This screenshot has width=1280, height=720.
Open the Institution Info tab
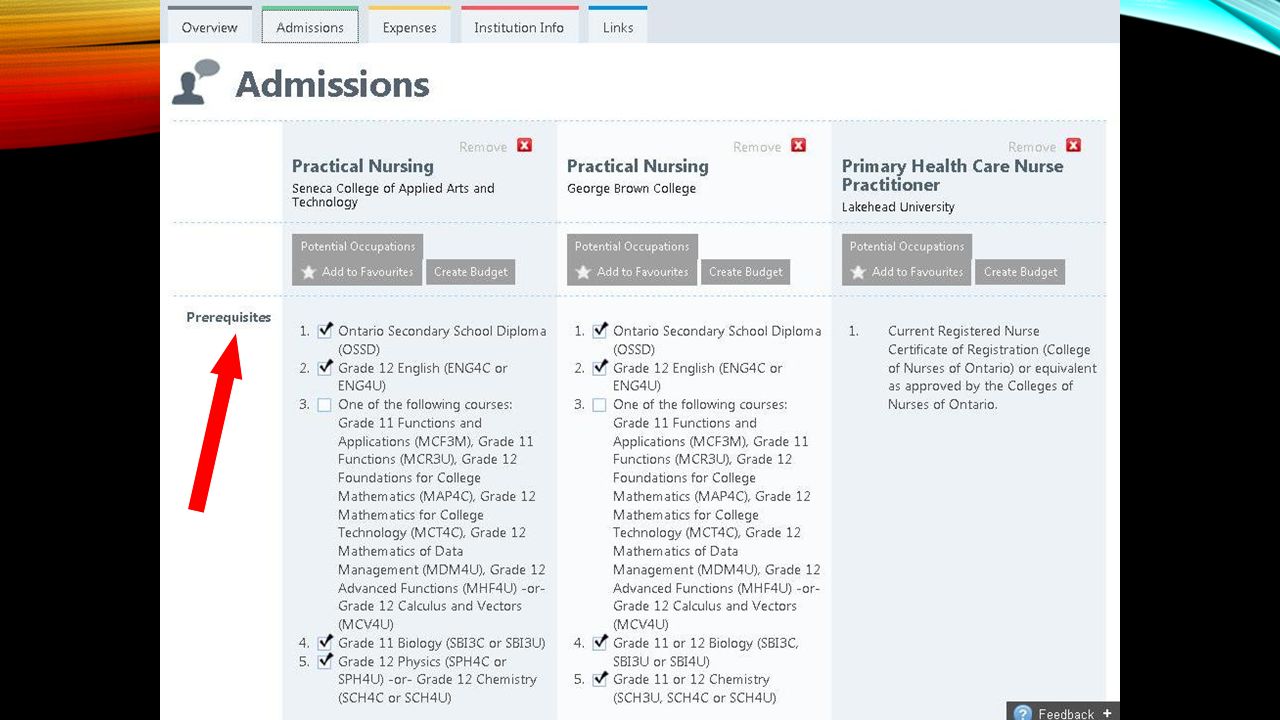519,27
